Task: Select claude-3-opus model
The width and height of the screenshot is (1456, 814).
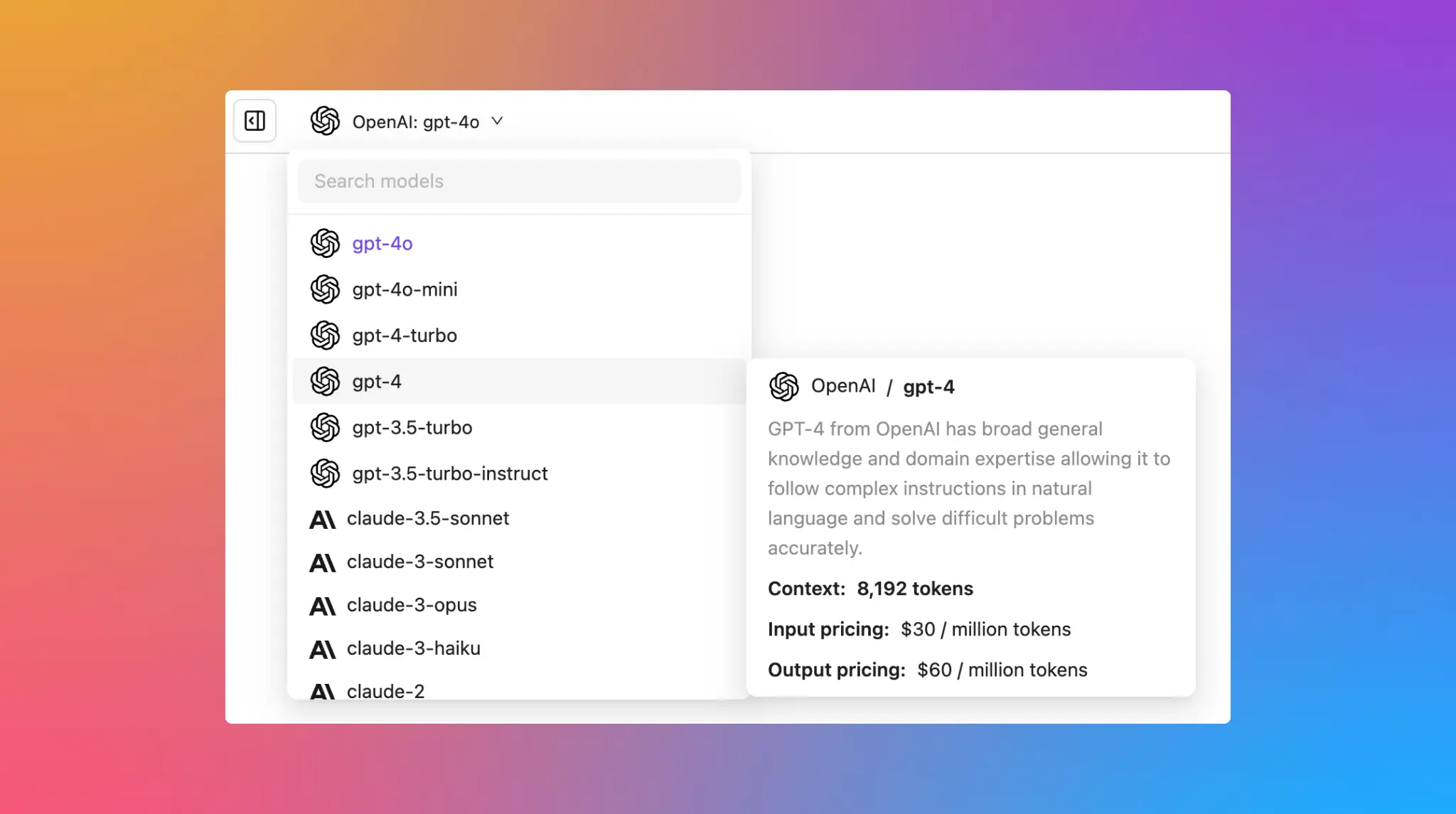Action: (519, 605)
